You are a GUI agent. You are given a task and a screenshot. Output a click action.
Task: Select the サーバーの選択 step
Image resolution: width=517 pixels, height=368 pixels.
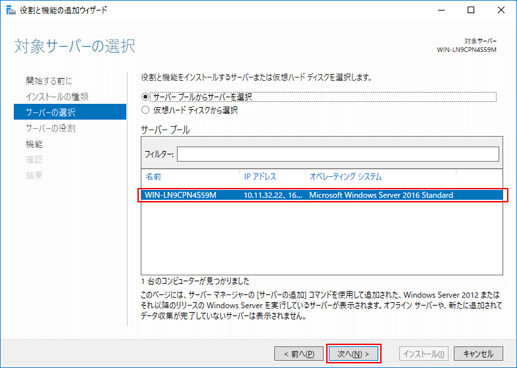70,112
